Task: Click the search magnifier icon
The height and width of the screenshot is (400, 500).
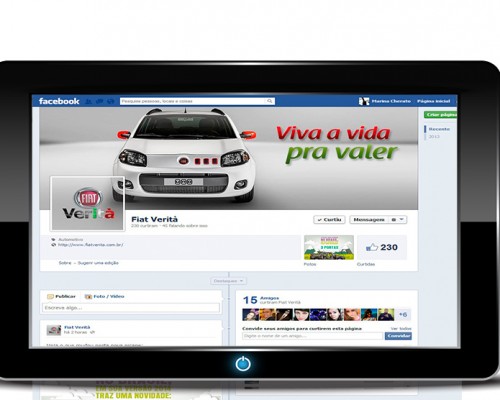Action: (269, 101)
